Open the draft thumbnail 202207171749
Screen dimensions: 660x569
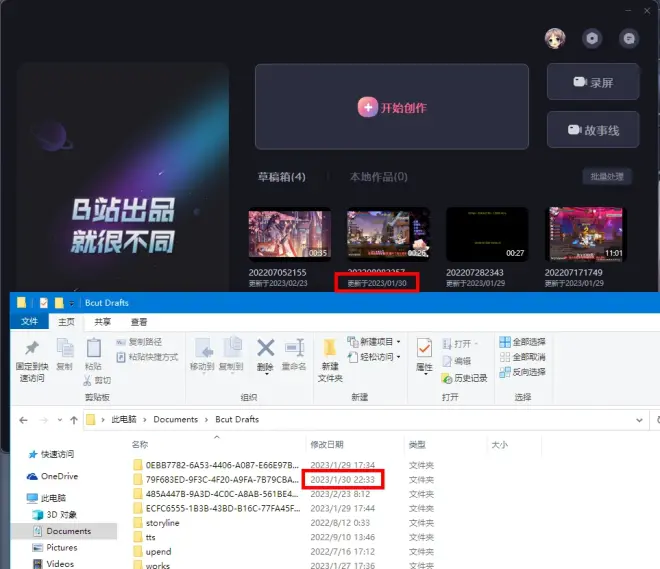pos(583,234)
